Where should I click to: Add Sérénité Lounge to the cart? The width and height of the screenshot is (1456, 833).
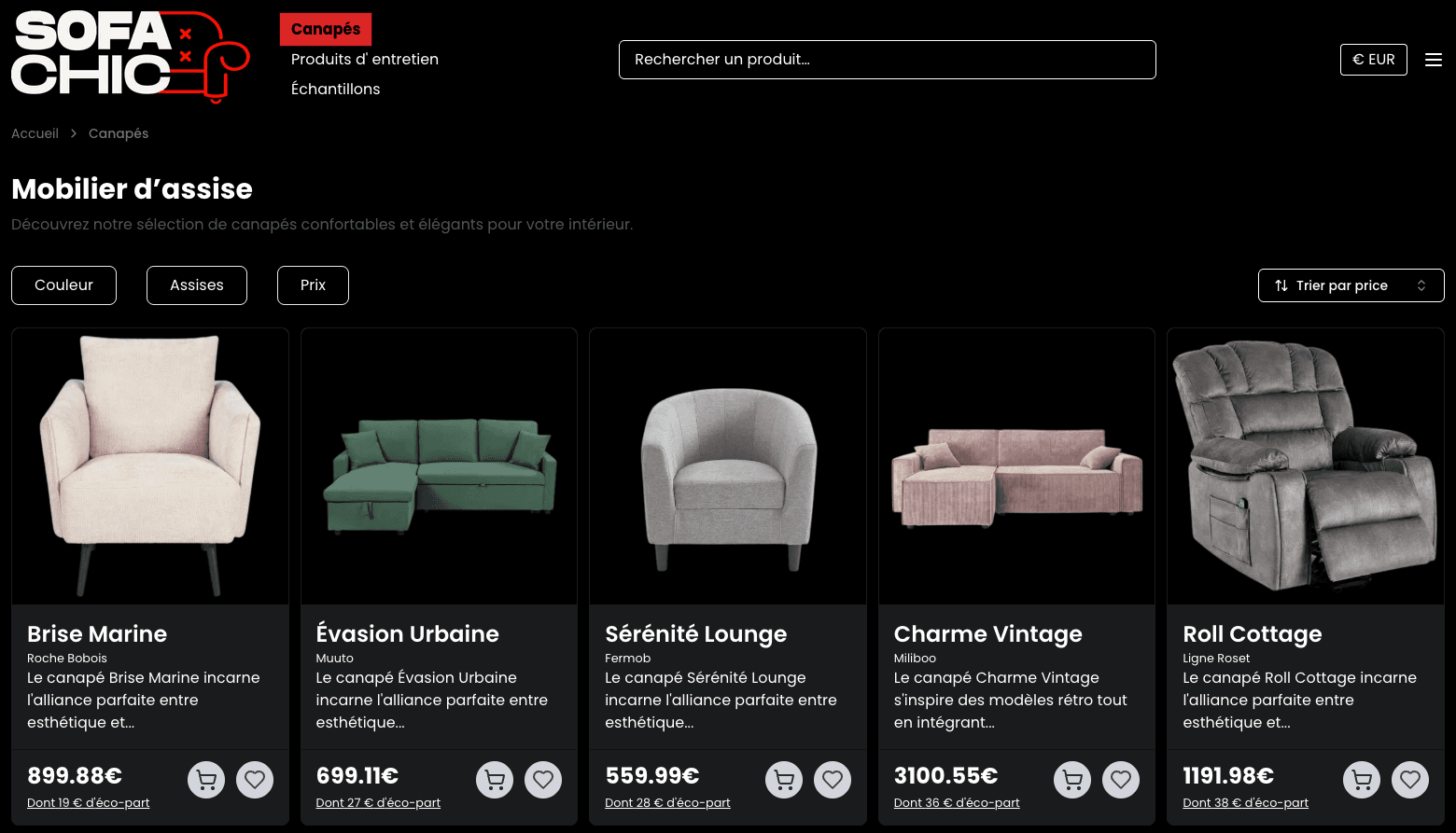[x=784, y=779]
